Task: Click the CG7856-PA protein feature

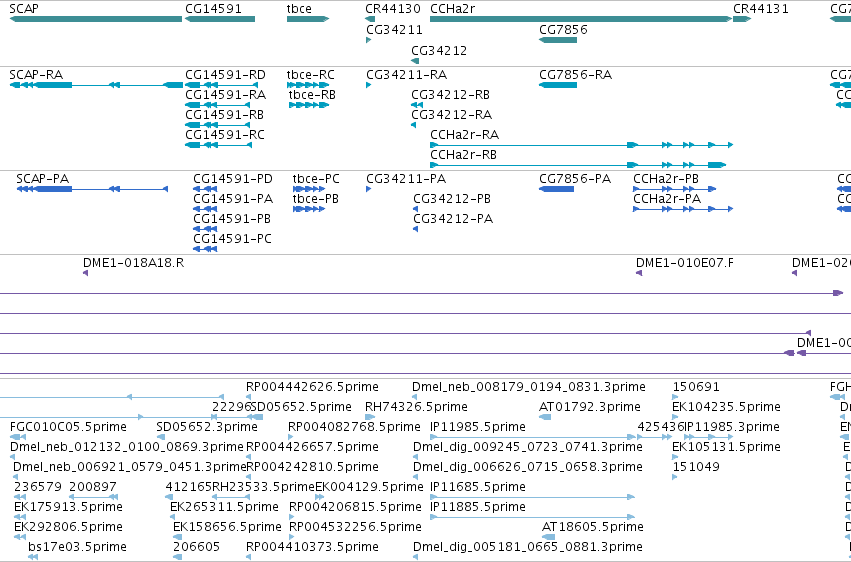Action: [x=556, y=189]
